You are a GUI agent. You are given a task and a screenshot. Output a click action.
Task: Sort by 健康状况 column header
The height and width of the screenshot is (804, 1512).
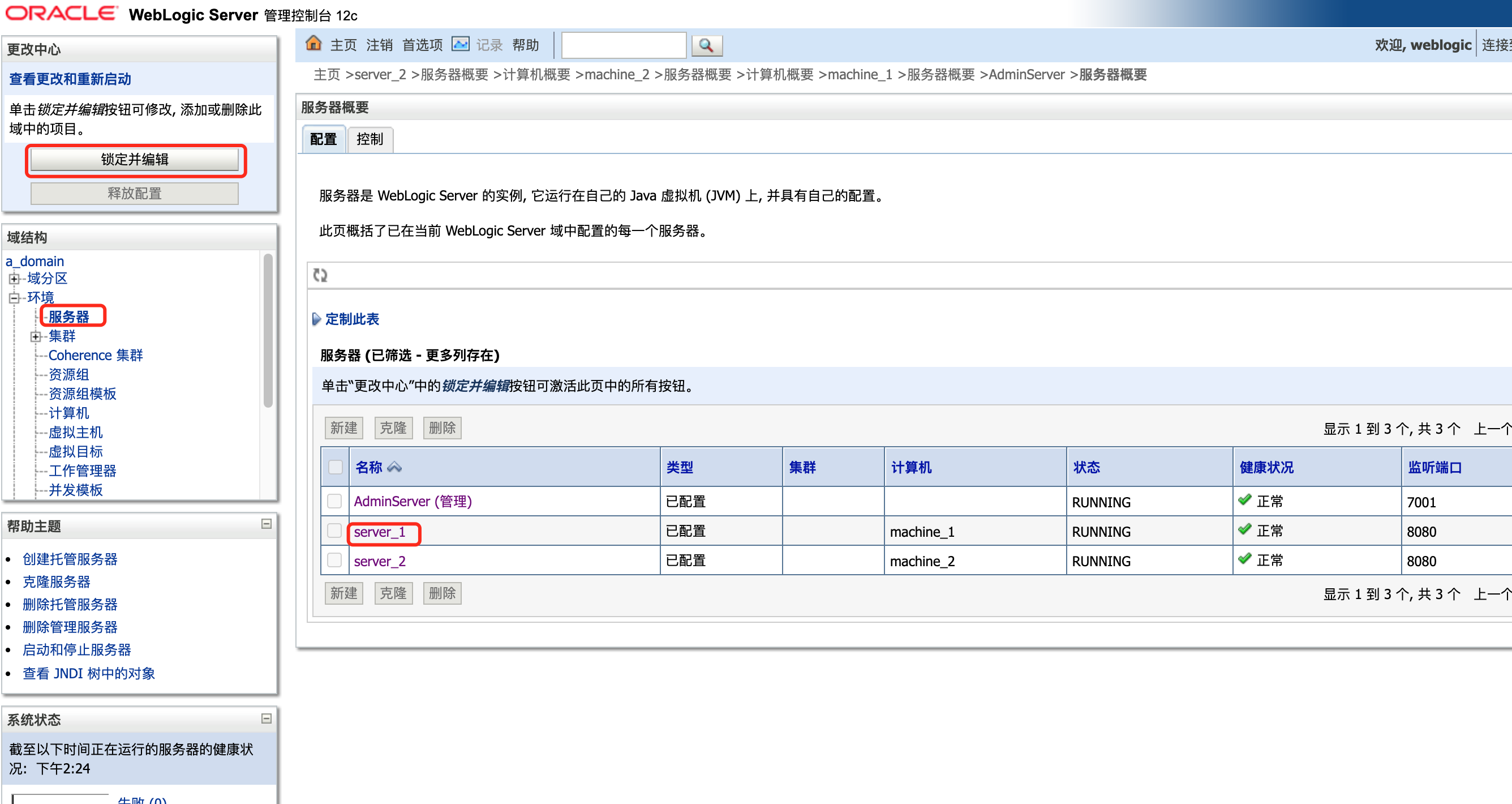point(1266,468)
